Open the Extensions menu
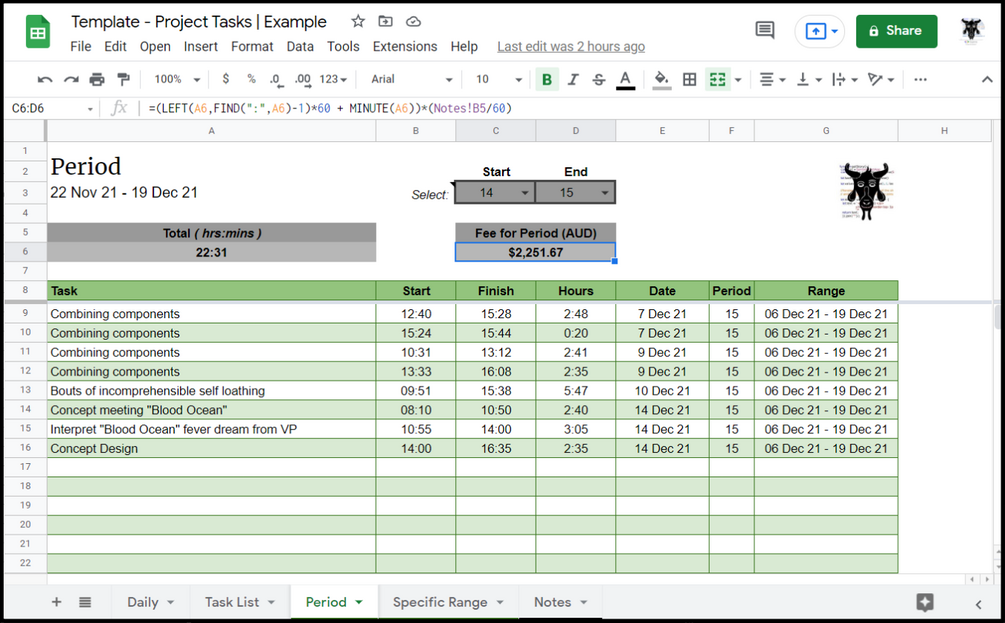 click(x=405, y=47)
